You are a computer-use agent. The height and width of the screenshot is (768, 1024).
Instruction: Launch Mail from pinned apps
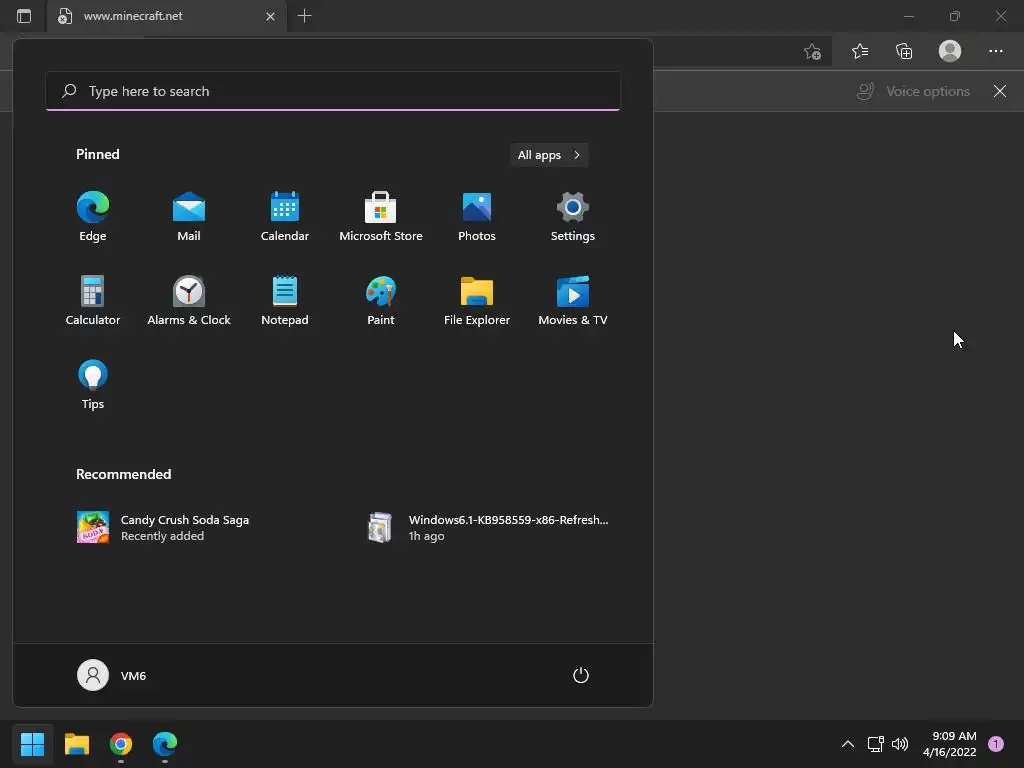click(189, 217)
